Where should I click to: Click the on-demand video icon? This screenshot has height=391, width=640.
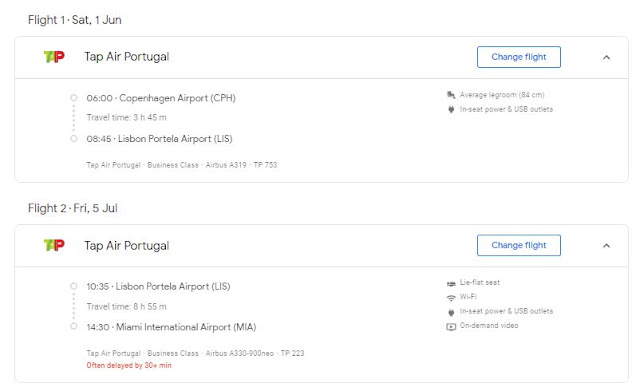point(451,327)
